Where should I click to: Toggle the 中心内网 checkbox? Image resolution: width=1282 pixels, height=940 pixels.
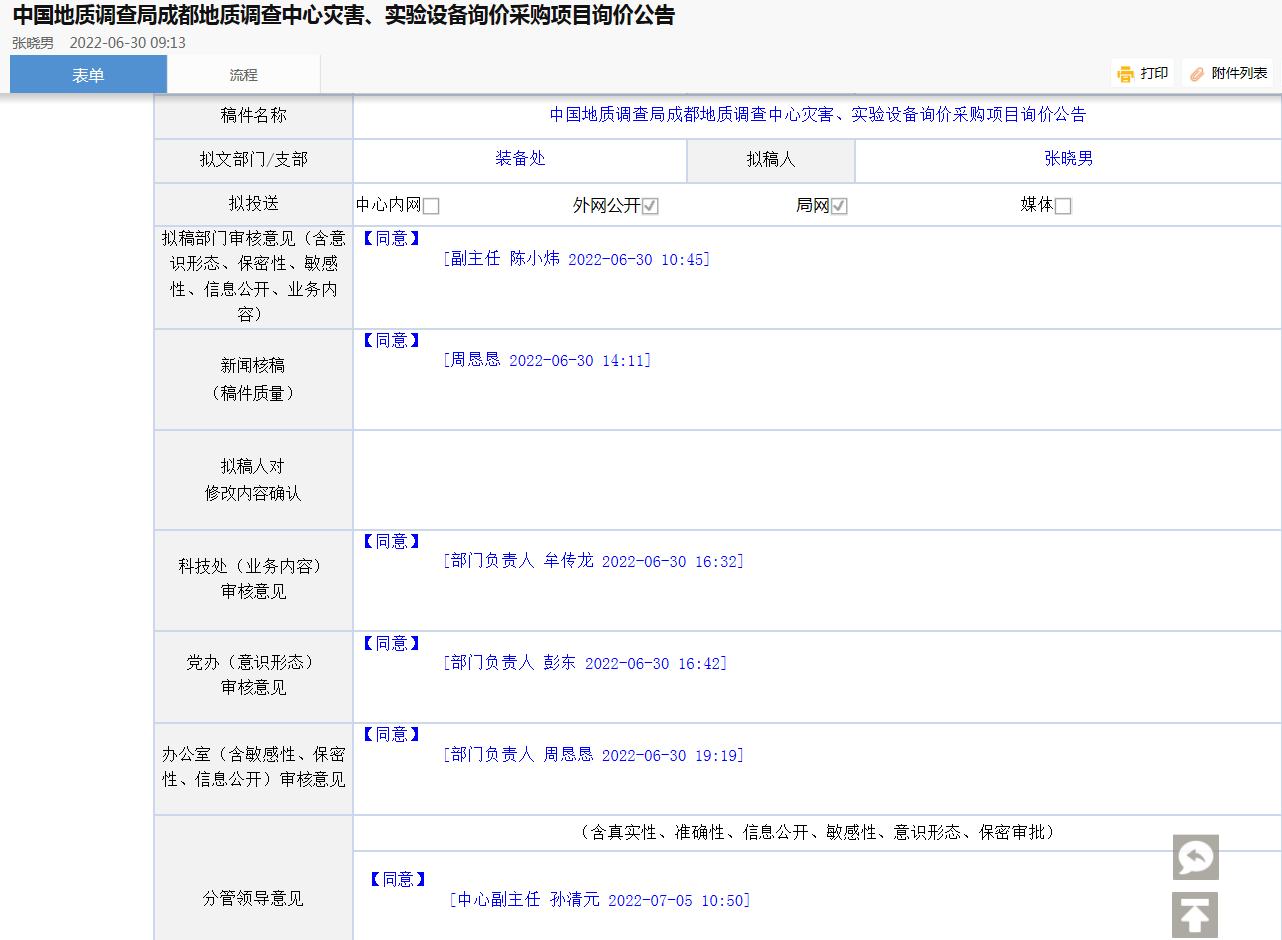click(431, 206)
